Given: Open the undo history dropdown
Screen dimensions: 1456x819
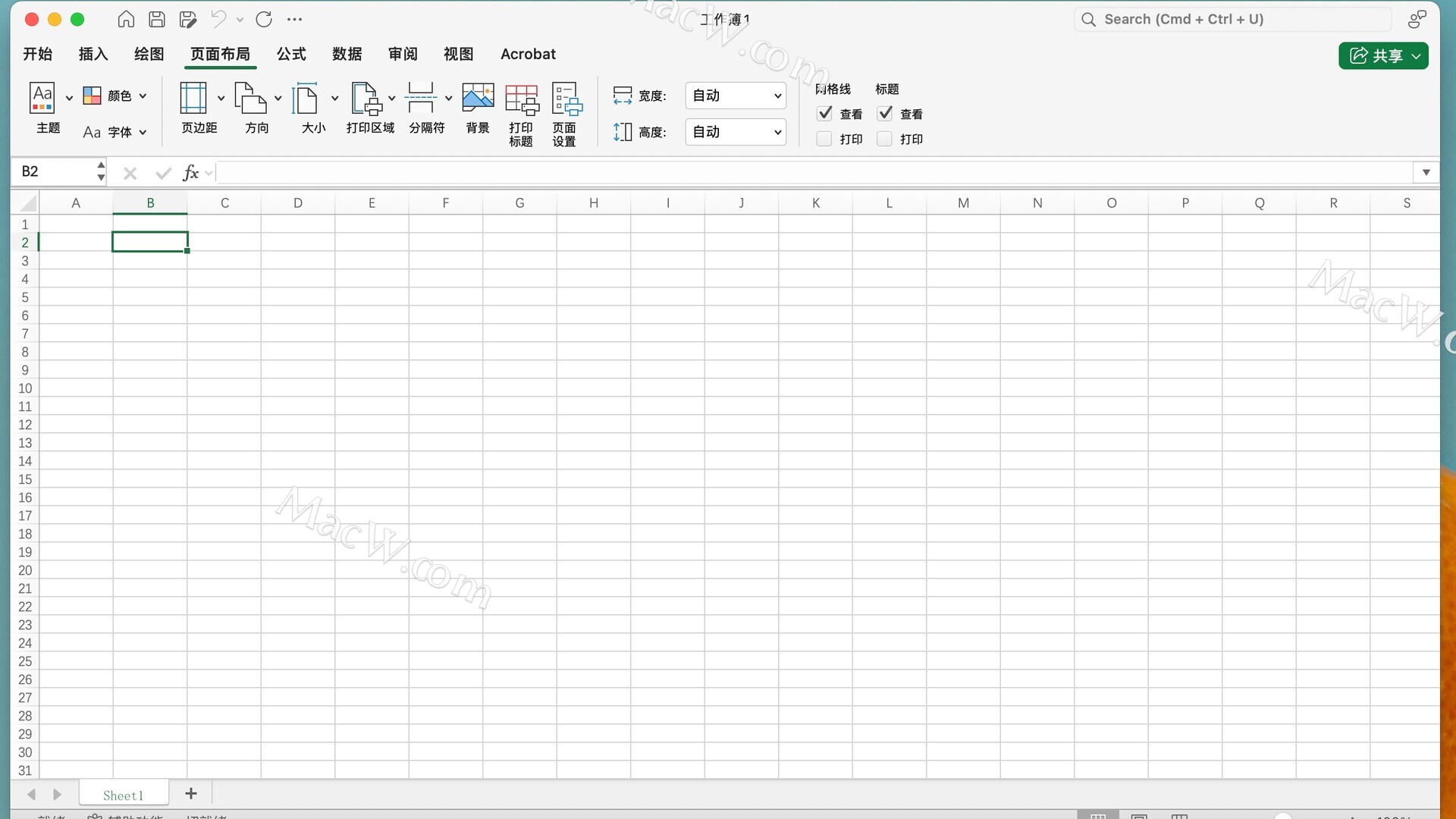Looking at the screenshot, I should pyautogui.click(x=240, y=19).
